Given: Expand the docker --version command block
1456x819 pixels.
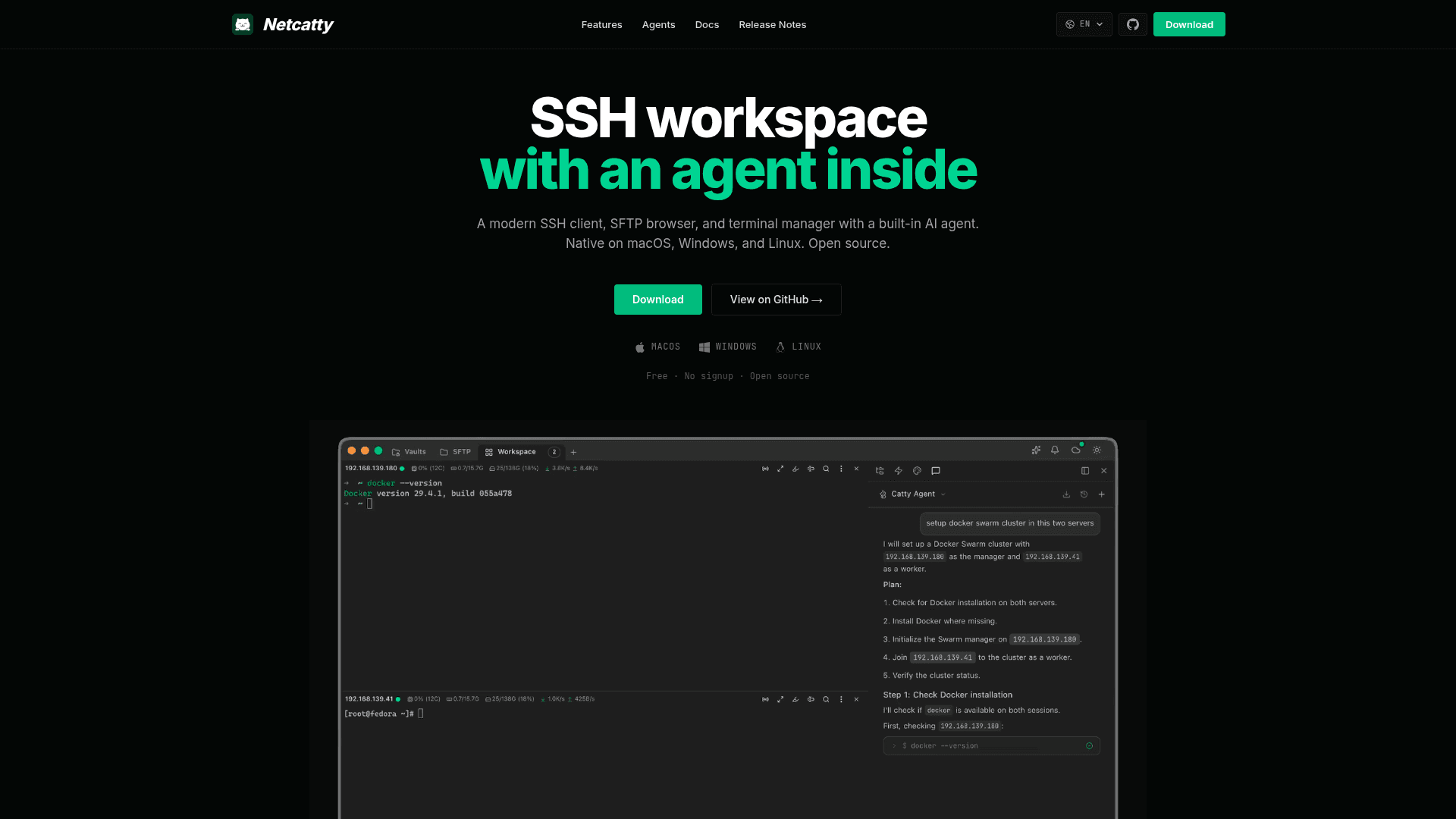Looking at the screenshot, I should (x=991, y=746).
